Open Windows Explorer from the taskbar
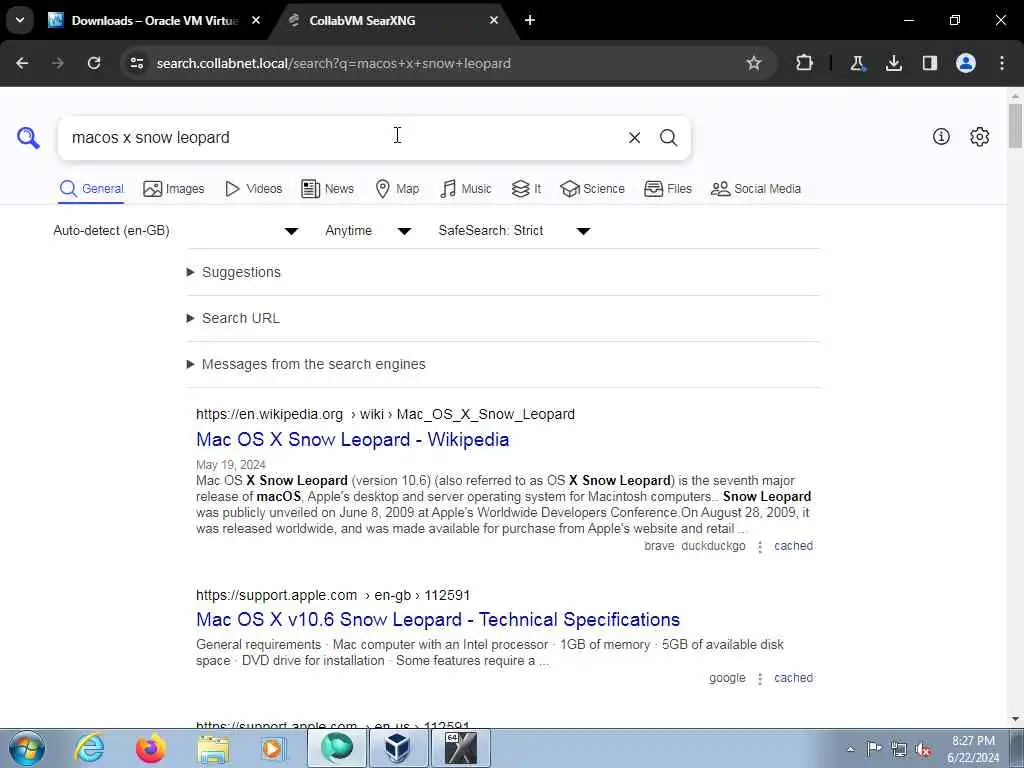The height and width of the screenshot is (768, 1024). point(213,748)
